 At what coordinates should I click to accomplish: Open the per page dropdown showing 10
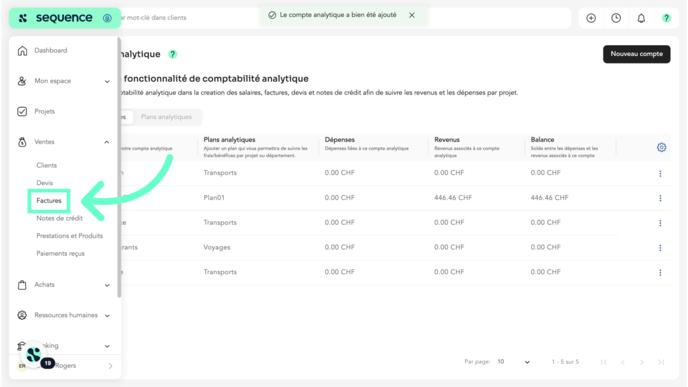pyautogui.click(x=513, y=362)
